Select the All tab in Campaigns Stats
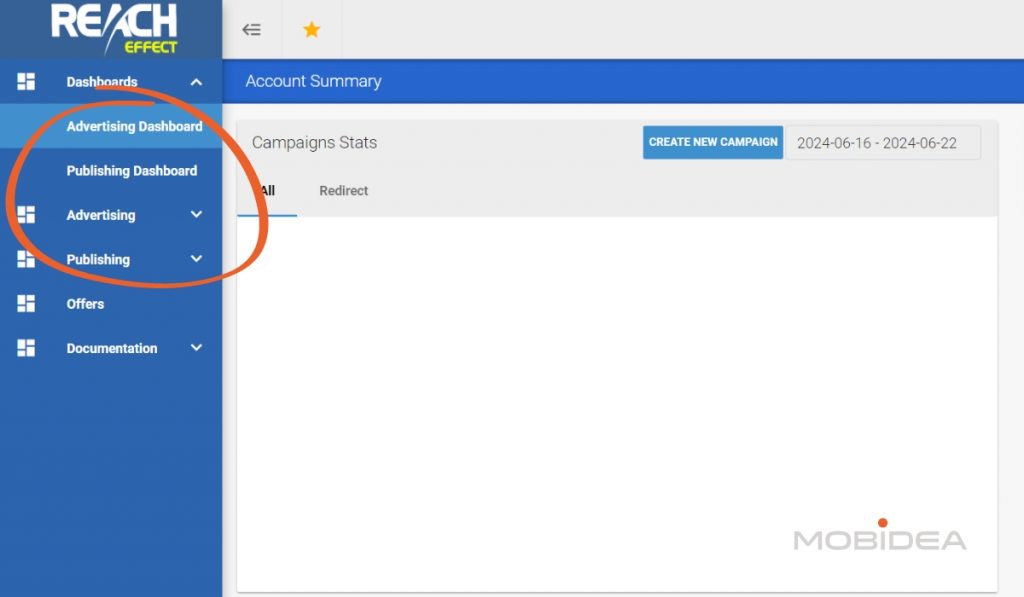 pos(267,191)
